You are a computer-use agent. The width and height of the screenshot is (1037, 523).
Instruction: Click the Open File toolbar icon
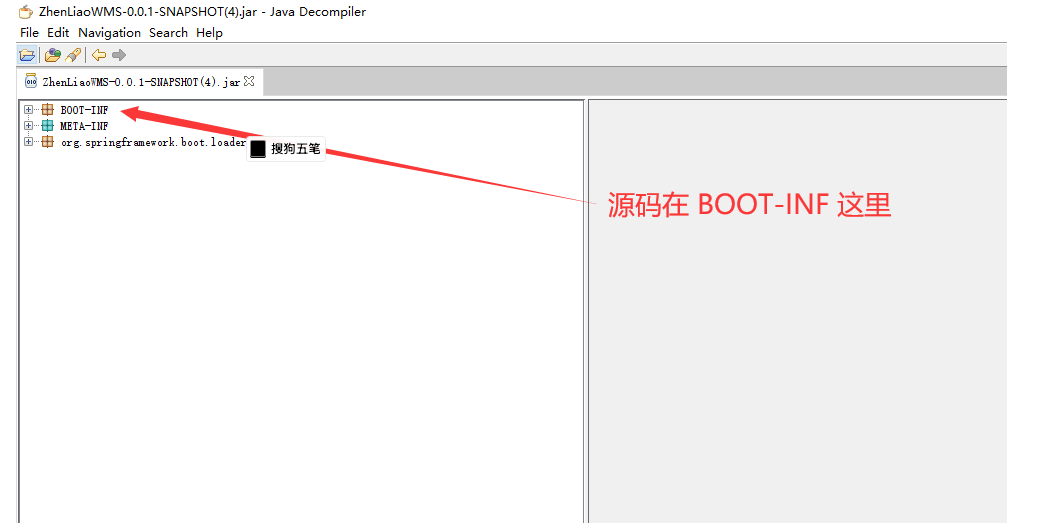tap(27, 55)
